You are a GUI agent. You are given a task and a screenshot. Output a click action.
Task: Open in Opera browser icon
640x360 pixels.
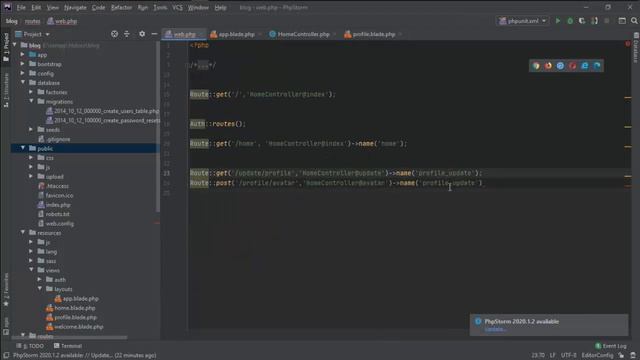[x=572, y=66]
